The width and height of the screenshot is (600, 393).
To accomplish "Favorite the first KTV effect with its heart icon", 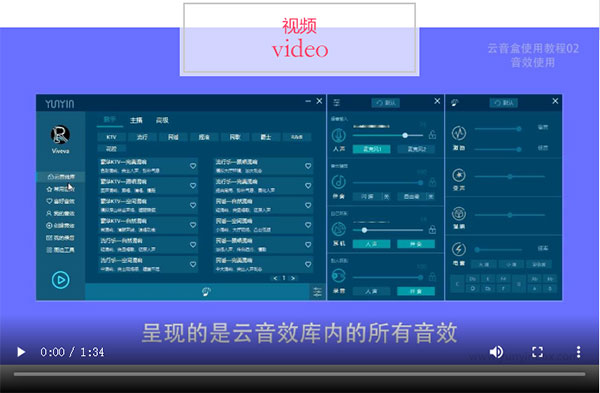I will point(193,166).
